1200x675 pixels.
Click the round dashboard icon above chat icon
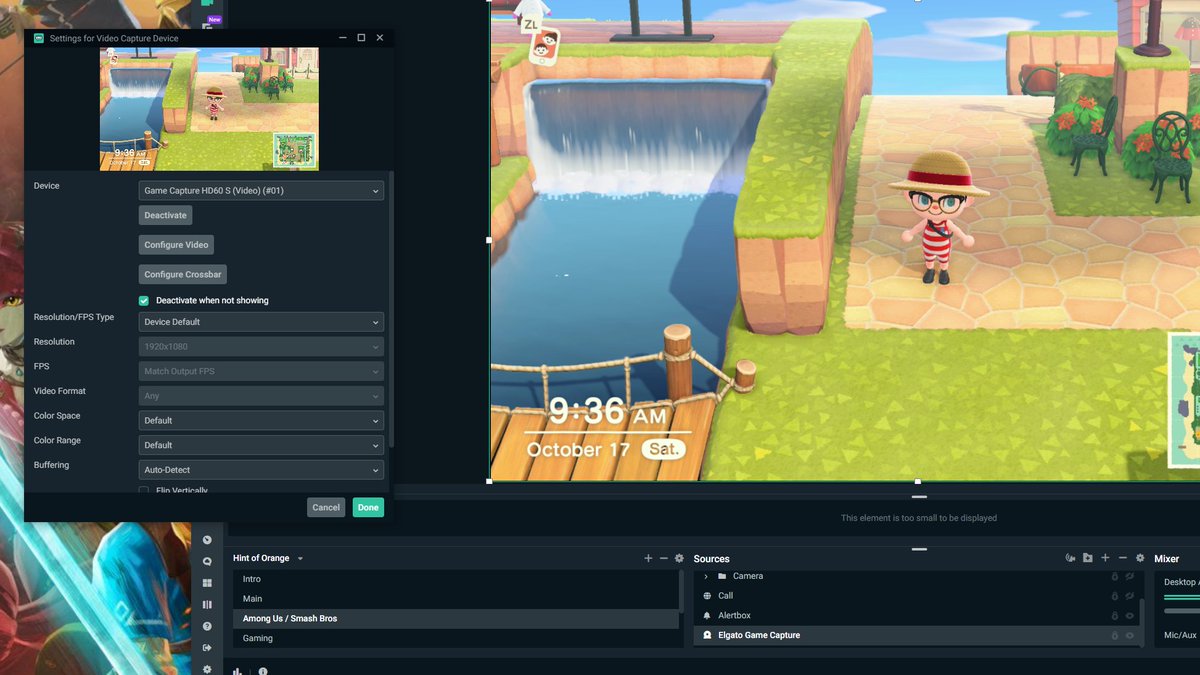point(207,540)
